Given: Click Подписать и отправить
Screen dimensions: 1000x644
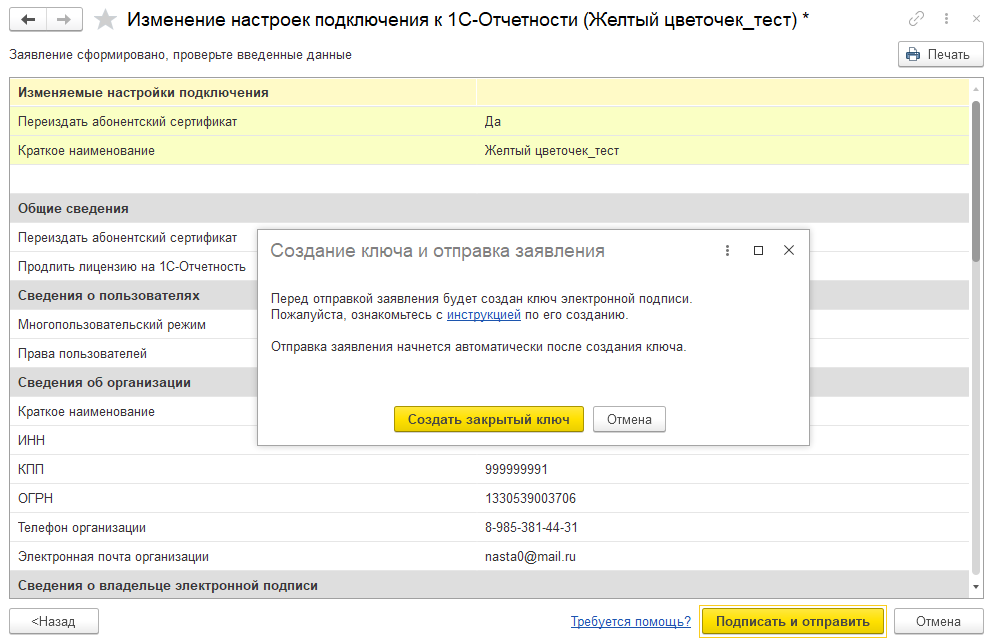Looking at the screenshot, I should coord(793,621).
